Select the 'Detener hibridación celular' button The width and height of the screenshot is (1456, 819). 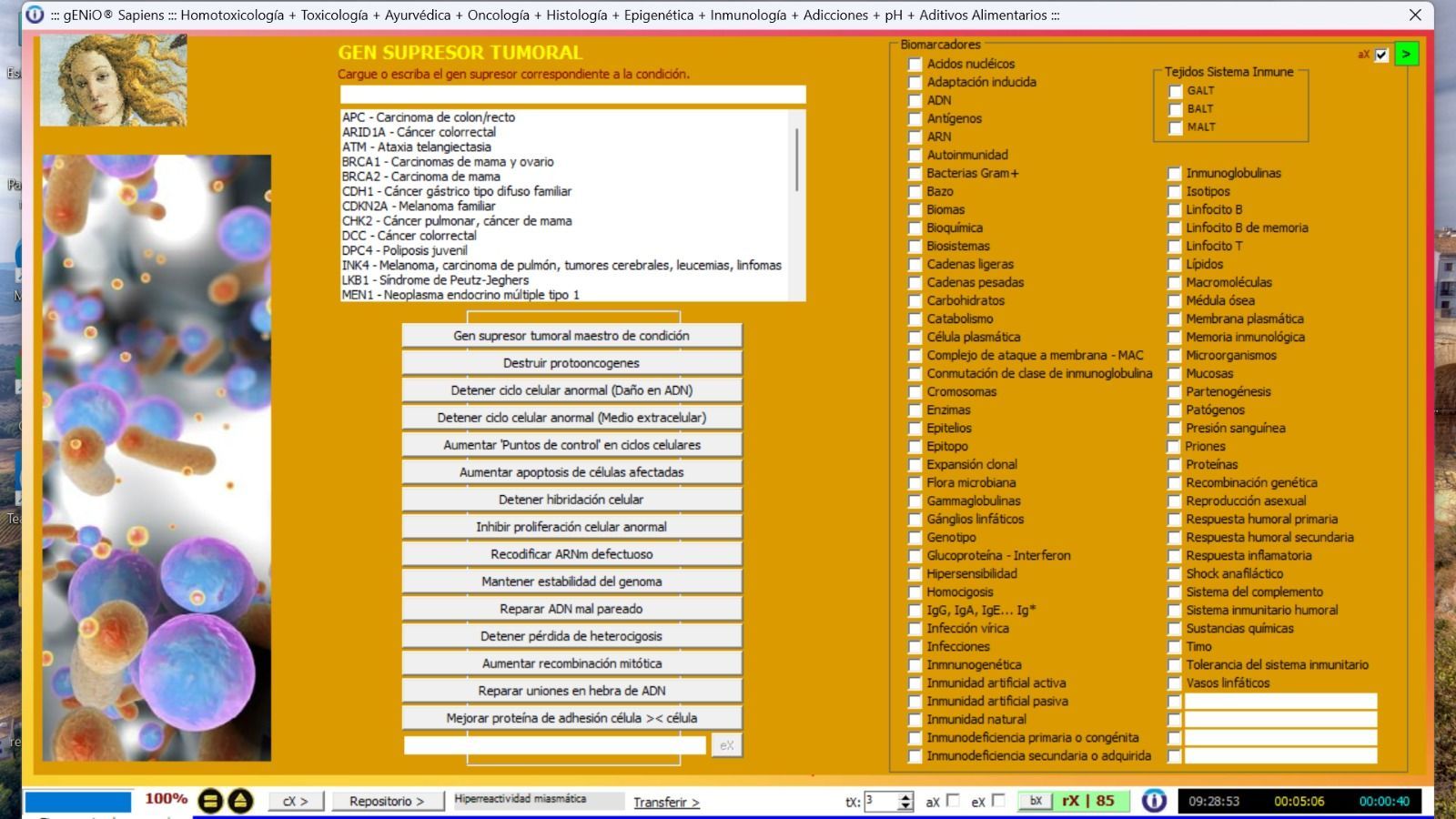click(x=571, y=500)
